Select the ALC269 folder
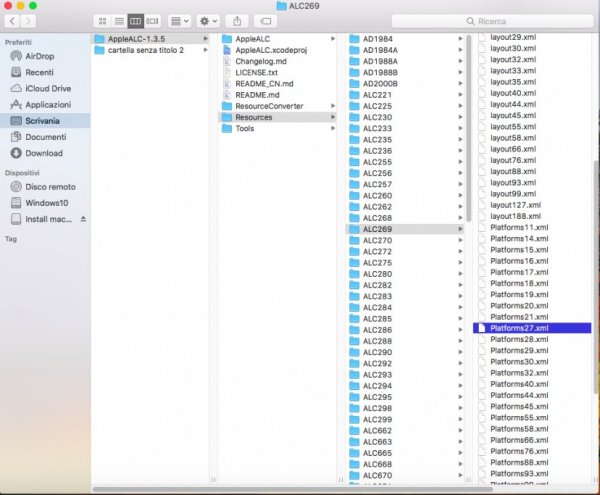The height and width of the screenshot is (495, 600). [405, 229]
